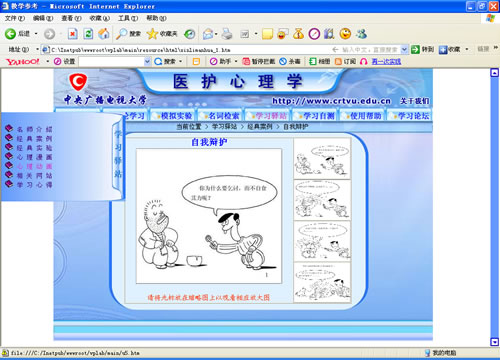Open the 文件 menu
The height and width of the screenshot is (360, 500).
pyautogui.click(x=14, y=18)
